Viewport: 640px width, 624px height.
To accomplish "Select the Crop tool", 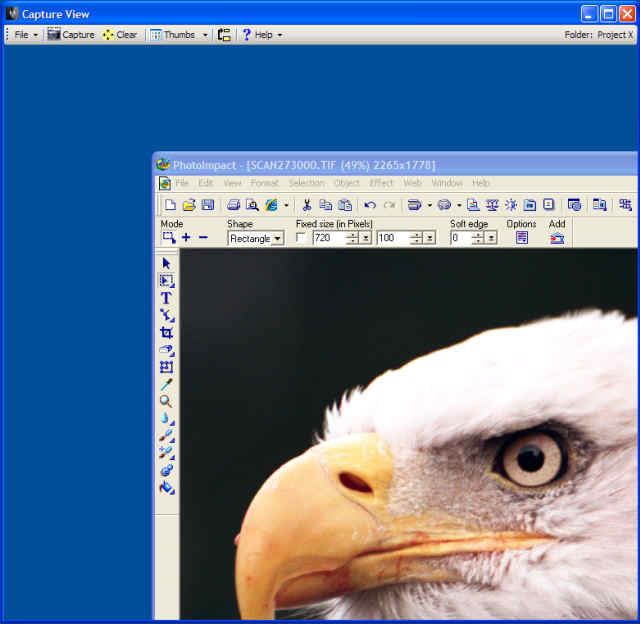I will [166, 333].
